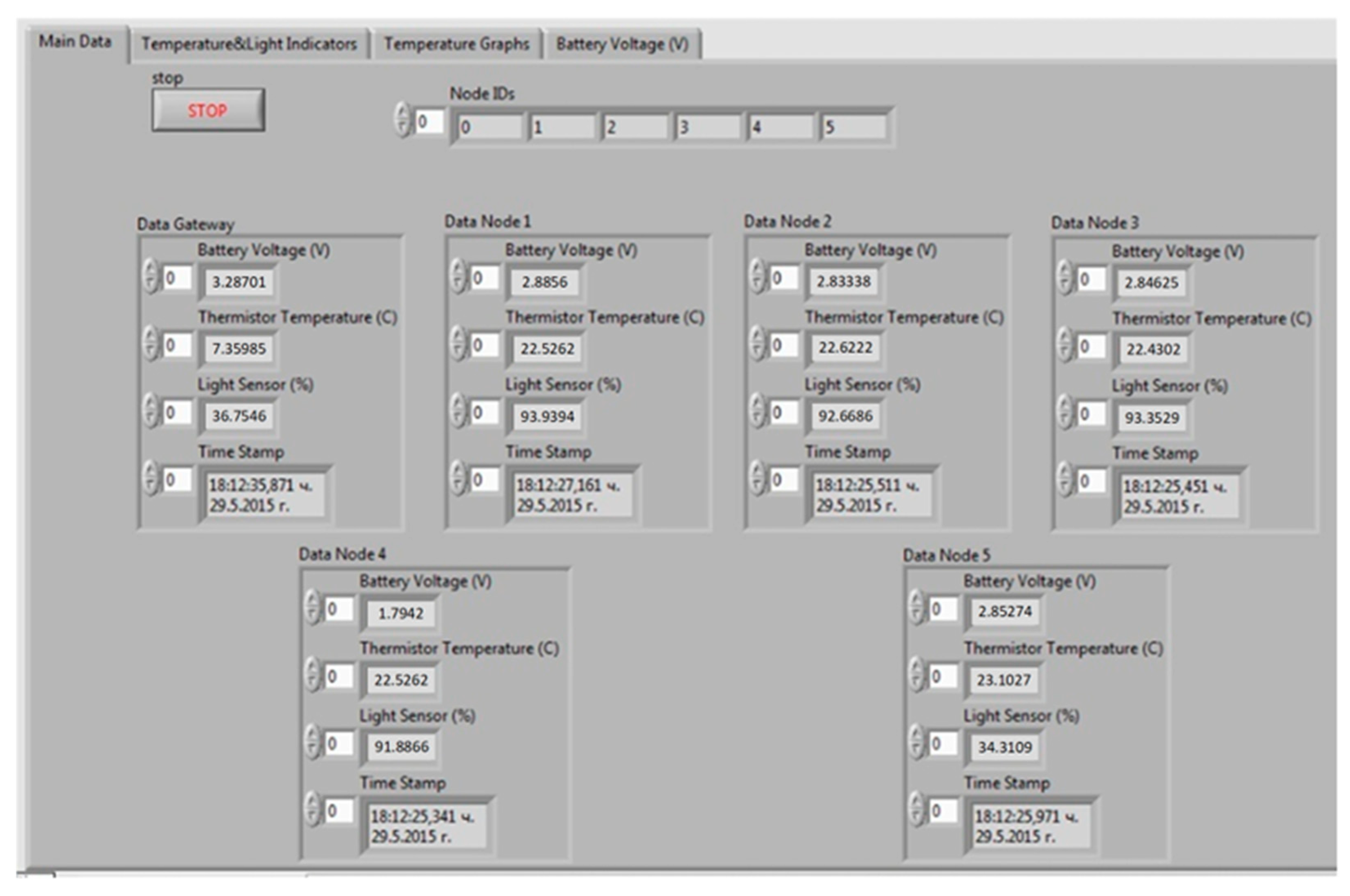Click Data Gateway Time Stamp value box
Screen dimensions: 1350x896
[265, 495]
